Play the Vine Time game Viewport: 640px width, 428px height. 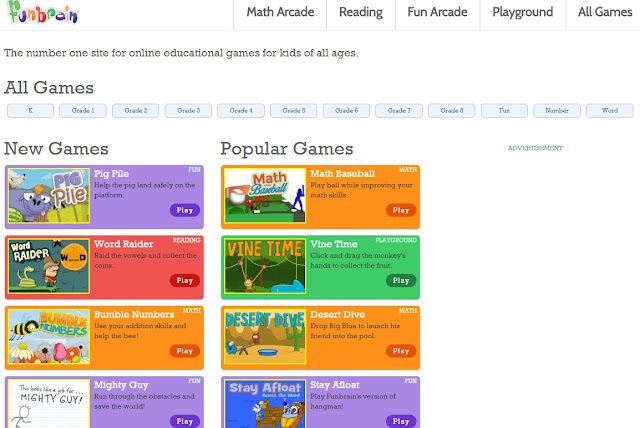tap(401, 280)
